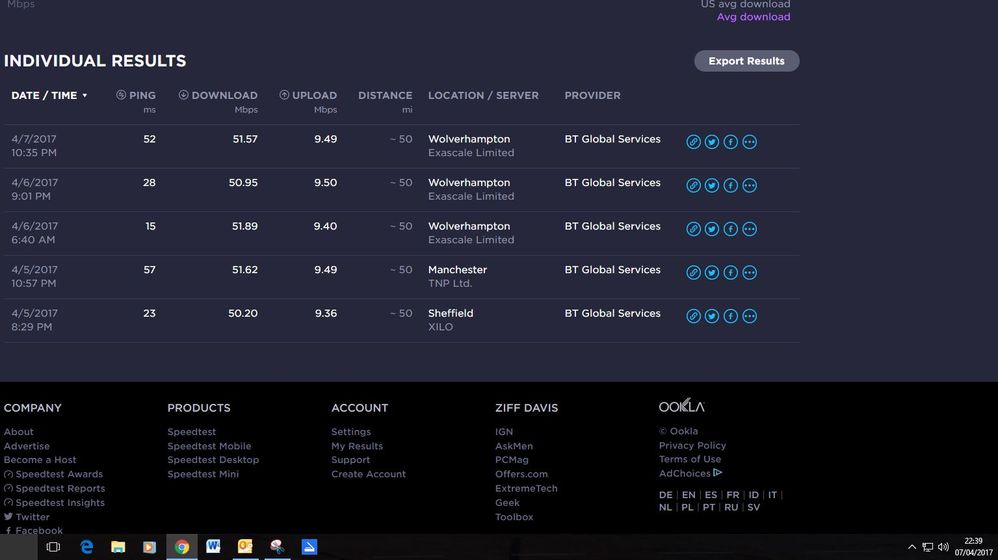Sort results by Date / Time

(x=49, y=95)
